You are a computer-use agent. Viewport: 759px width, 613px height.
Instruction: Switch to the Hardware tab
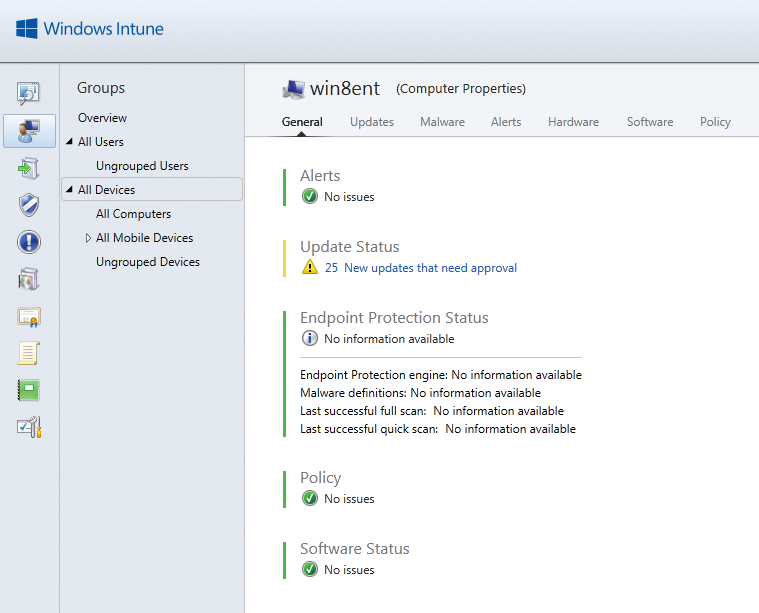point(573,122)
